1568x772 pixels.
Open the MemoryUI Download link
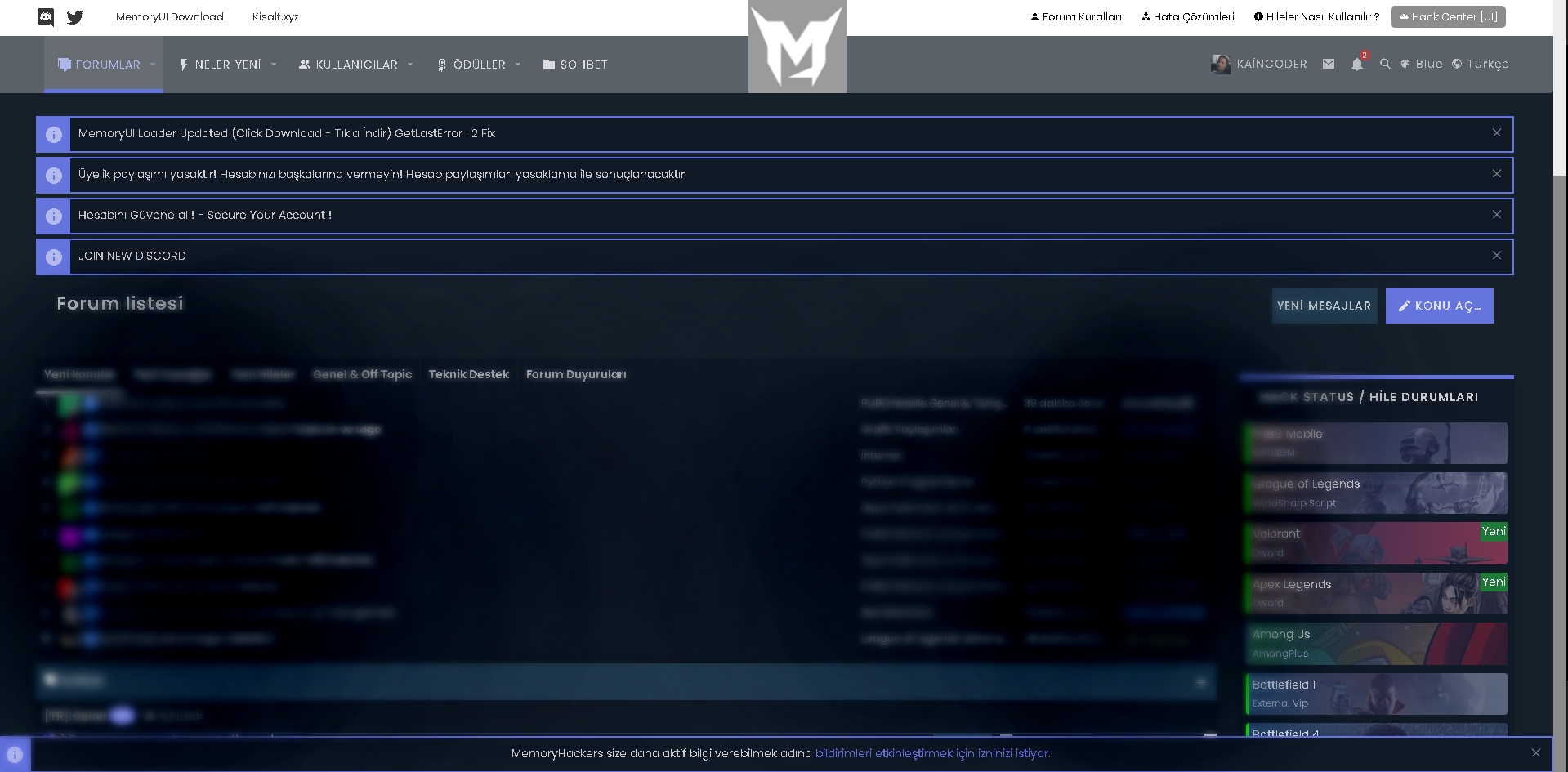pos(170,17)
